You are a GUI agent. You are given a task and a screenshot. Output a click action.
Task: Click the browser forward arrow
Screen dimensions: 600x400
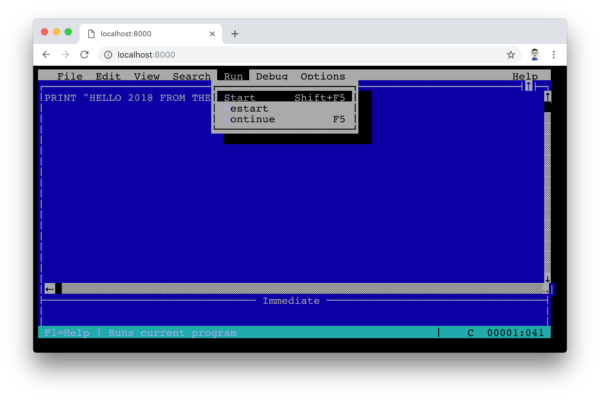pyautogui.click(x=65, y=55)
